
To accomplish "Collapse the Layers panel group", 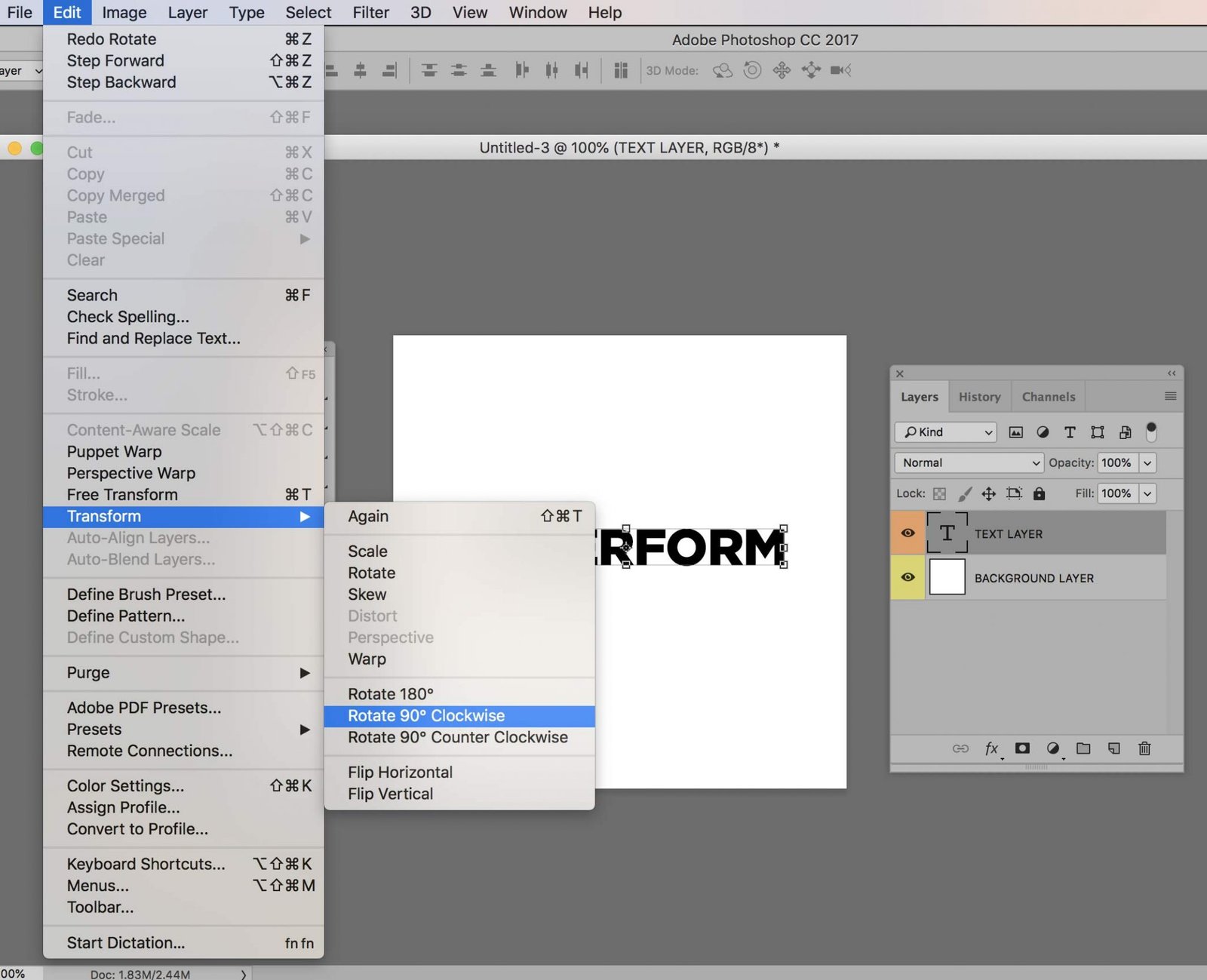I will click(1171, 373).
